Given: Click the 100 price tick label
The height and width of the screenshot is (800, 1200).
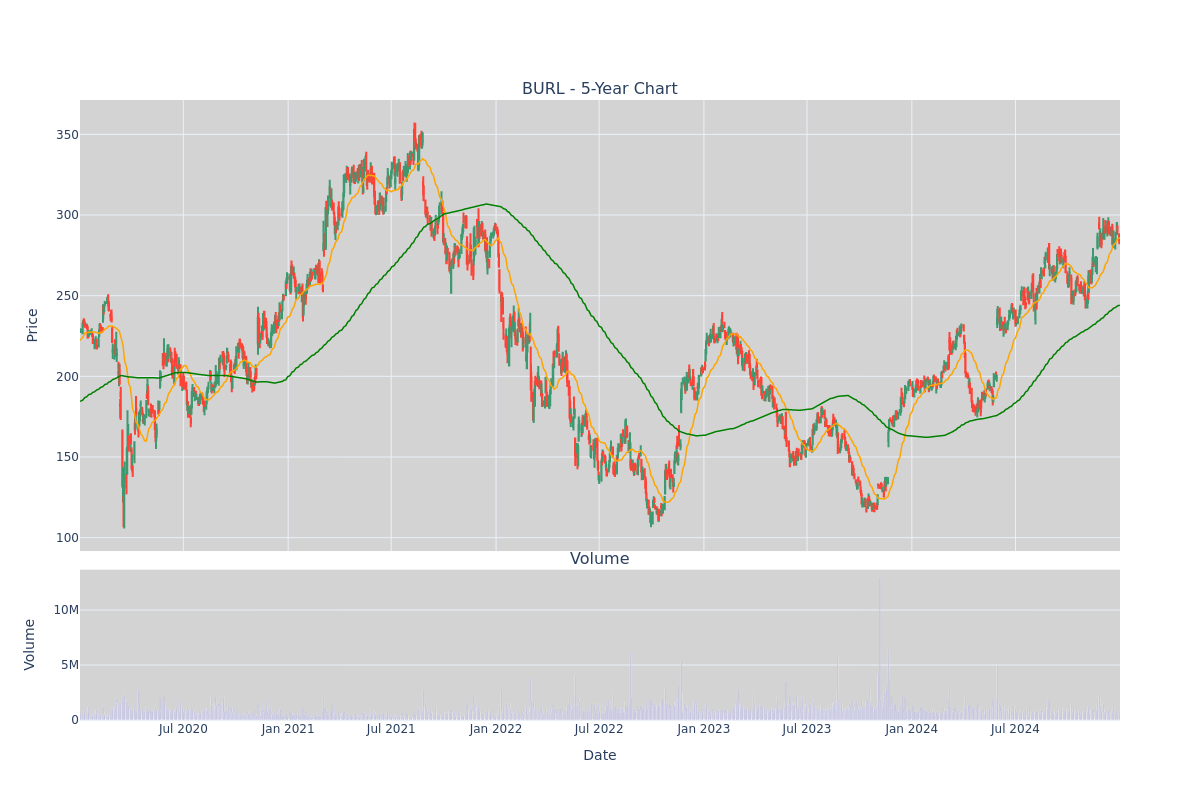Looking at the screenshot, I should click(x=67, y=538).
